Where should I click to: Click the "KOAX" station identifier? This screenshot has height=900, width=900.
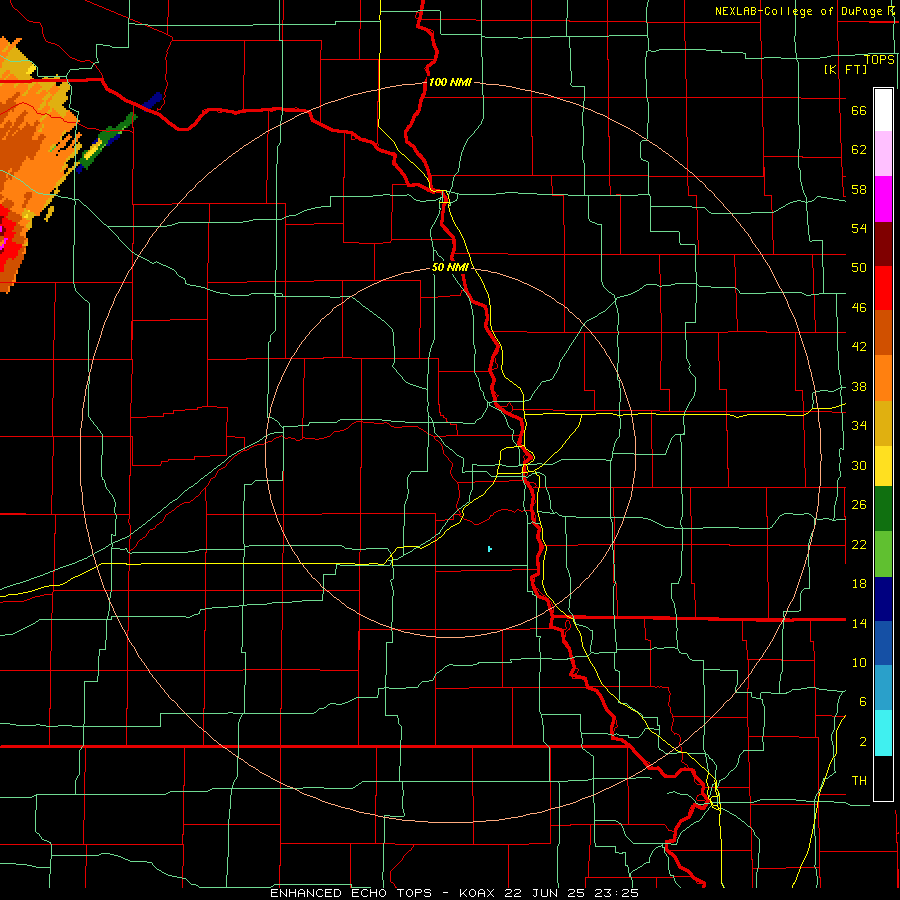click(x=479, y=893)
